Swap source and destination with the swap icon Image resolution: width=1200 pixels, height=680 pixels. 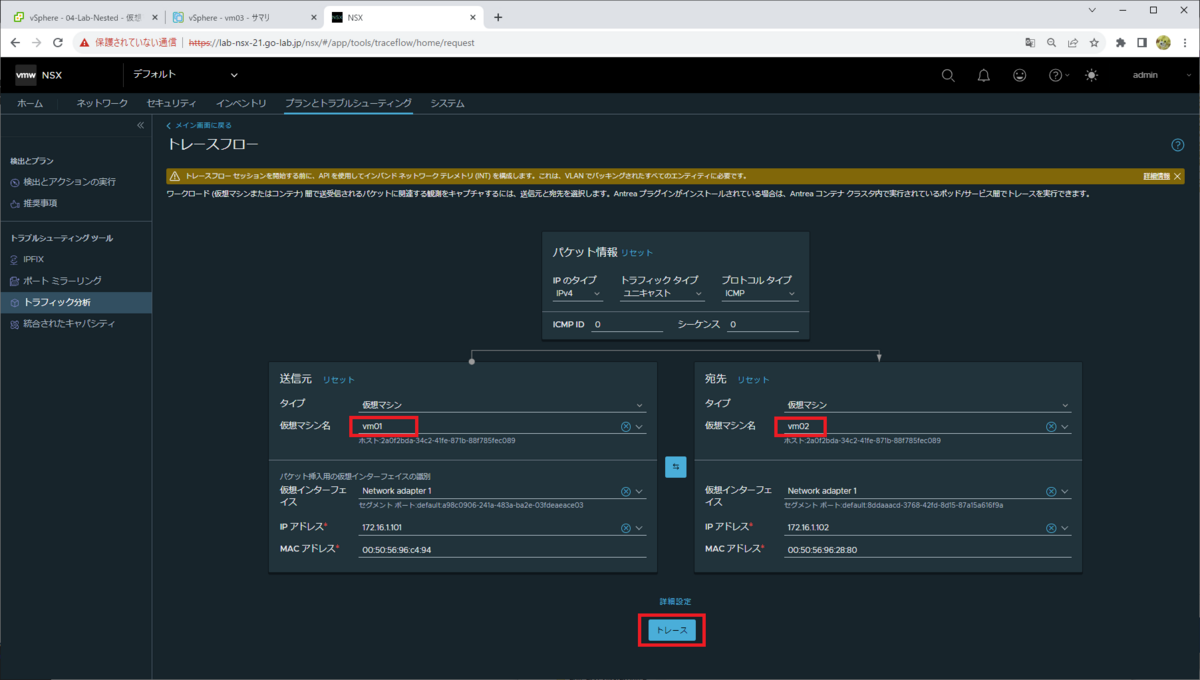(x=676, y=466)
